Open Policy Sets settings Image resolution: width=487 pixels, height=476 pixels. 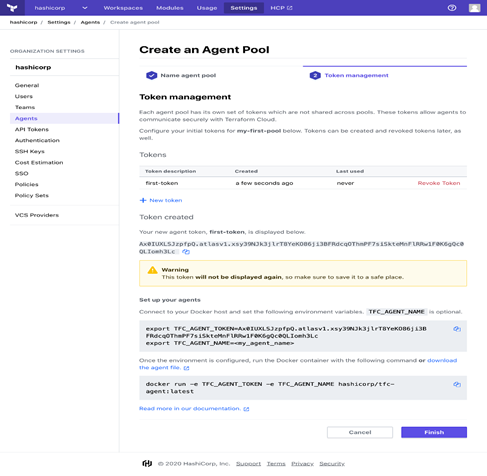point(31,195)
